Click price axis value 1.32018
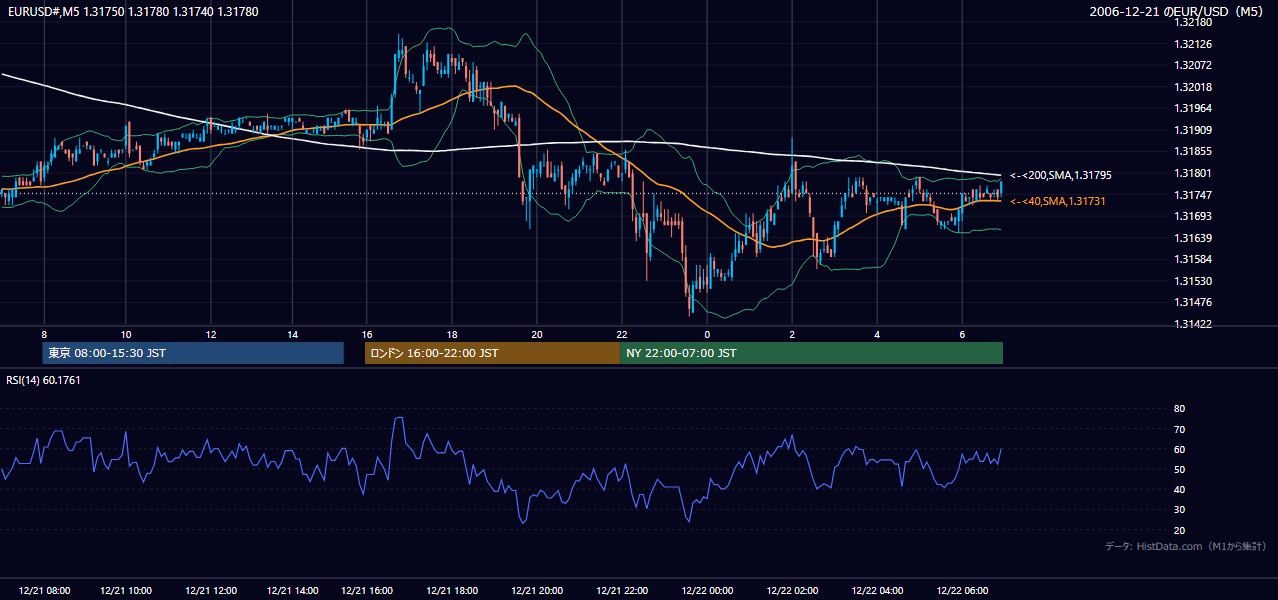Screen dimensions: 1278x600 point(1193,87)
